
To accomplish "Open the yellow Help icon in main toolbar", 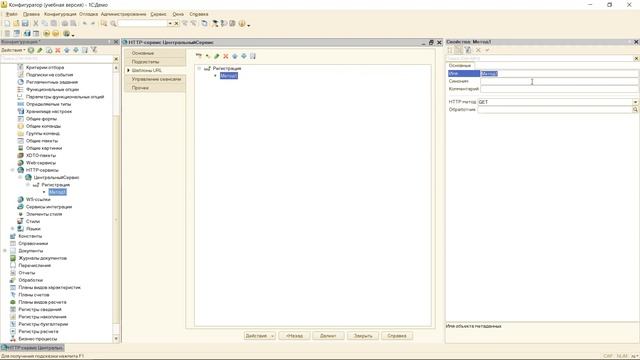I will [242, 24].
